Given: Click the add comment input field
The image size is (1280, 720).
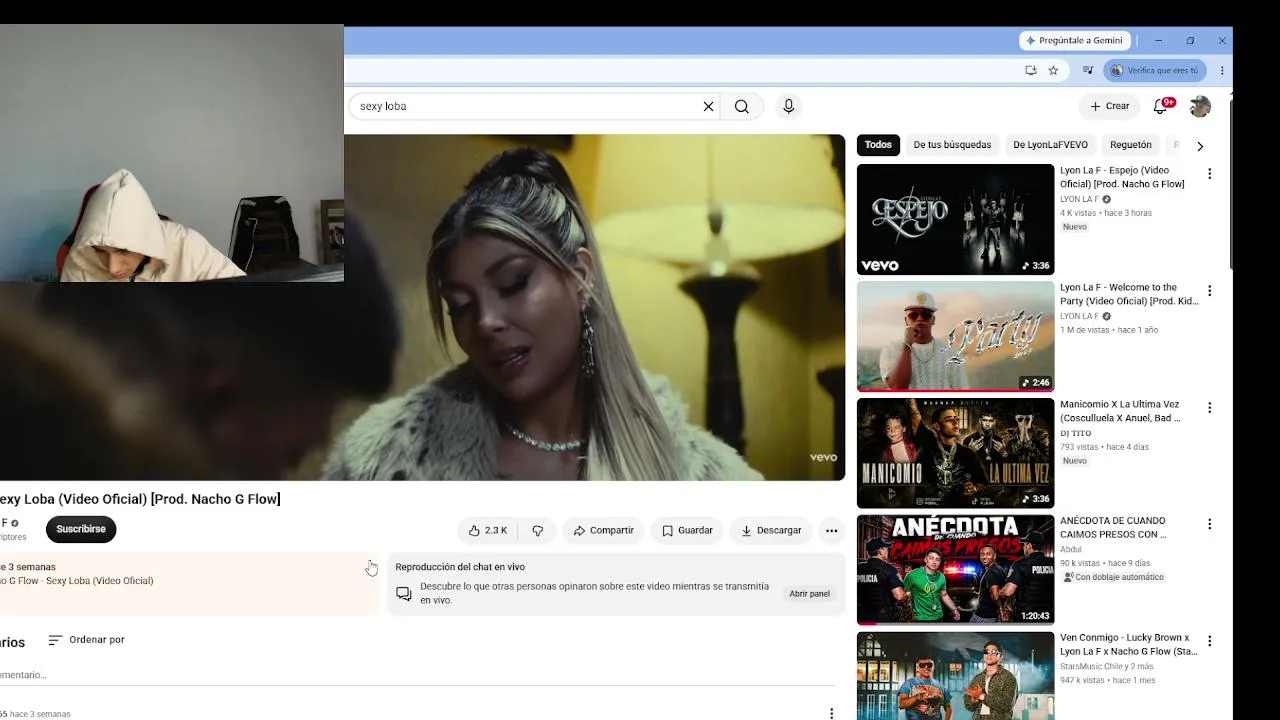Looking at the screenshot, I should [x=417, y=675].
